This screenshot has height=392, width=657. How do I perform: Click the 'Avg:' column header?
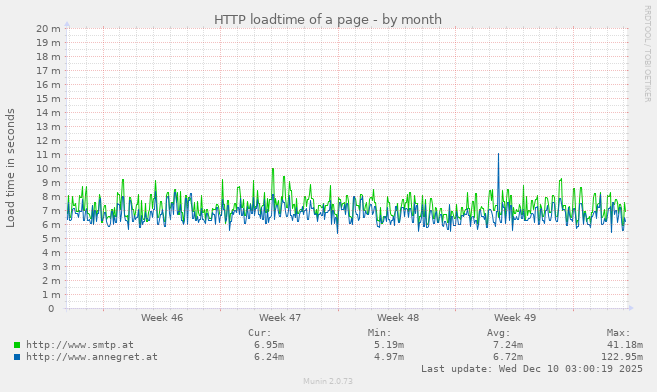(499, 333)
